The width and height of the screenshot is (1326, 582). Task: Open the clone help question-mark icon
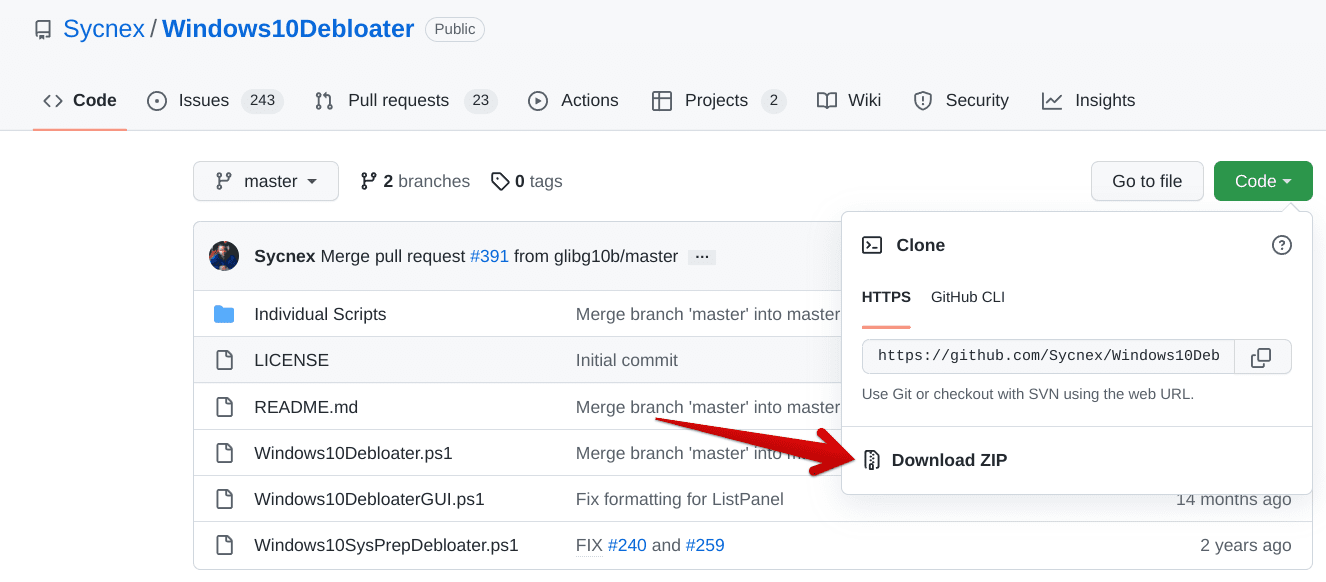pyautogui.click(x=1282, y=245)
